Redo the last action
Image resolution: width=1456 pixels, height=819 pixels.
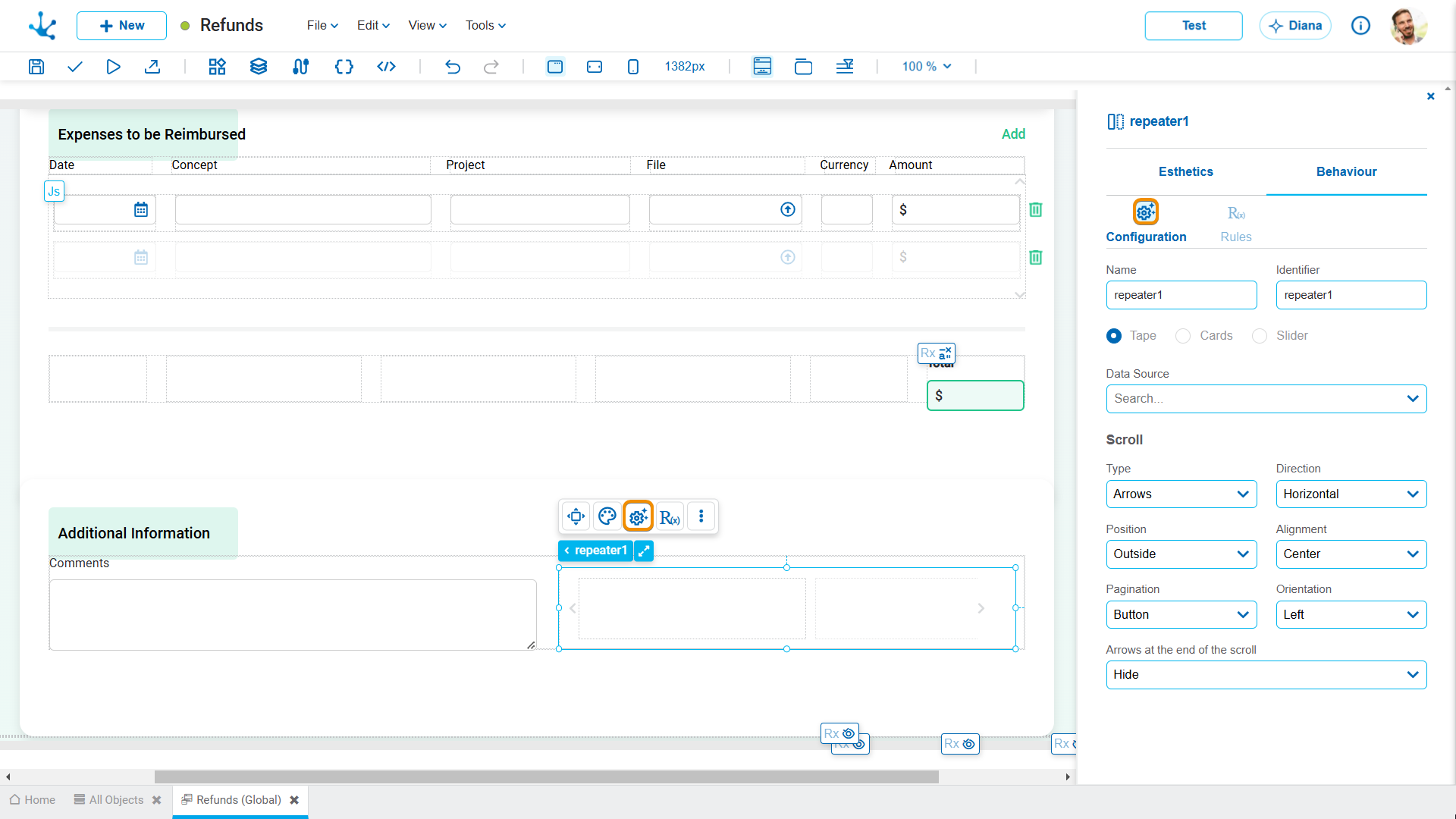tap(491, 67)
